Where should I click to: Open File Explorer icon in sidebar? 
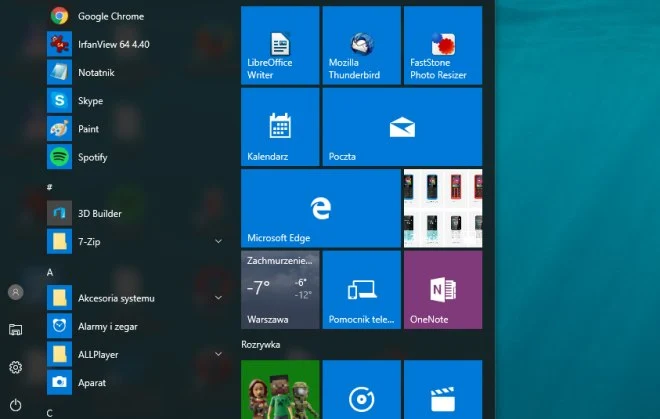[16, 330]
